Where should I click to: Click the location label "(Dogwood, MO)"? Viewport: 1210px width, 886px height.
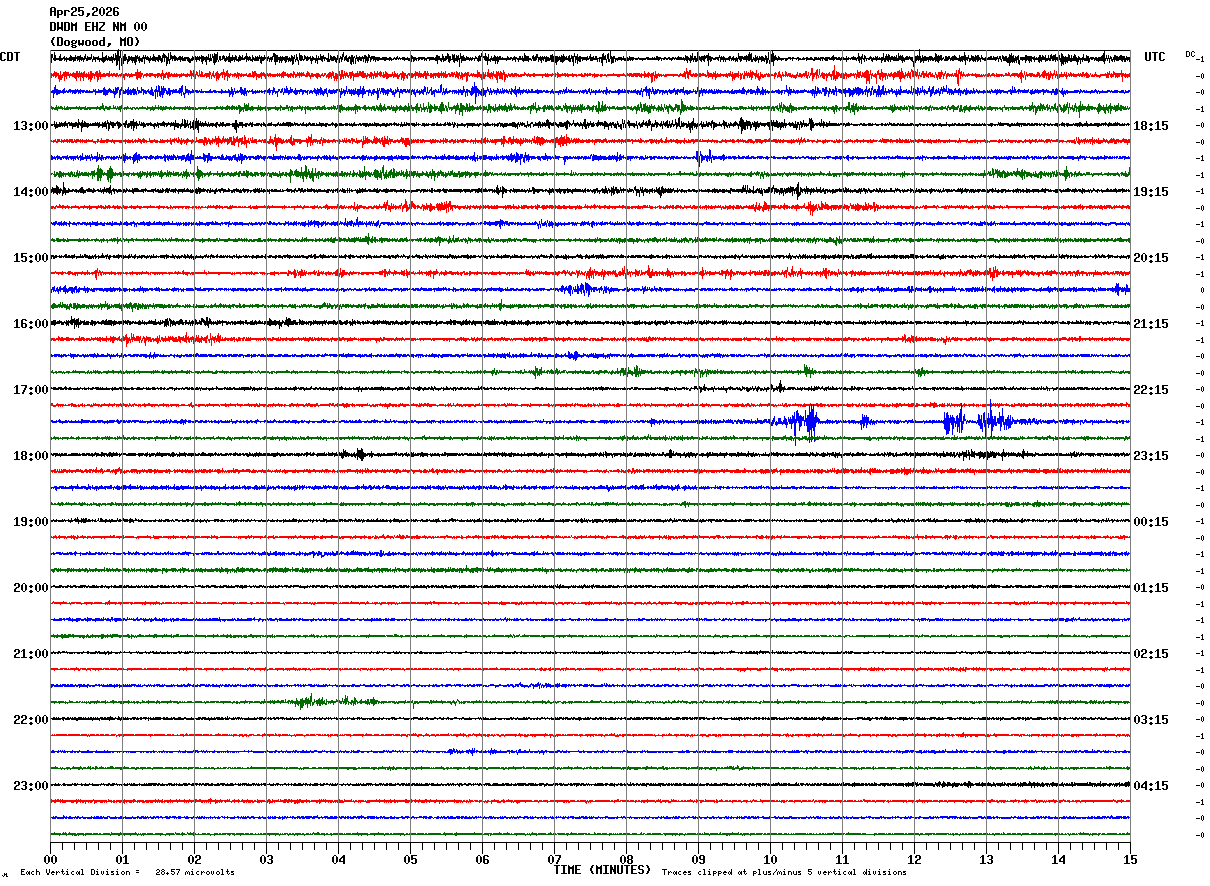(95, 42)
